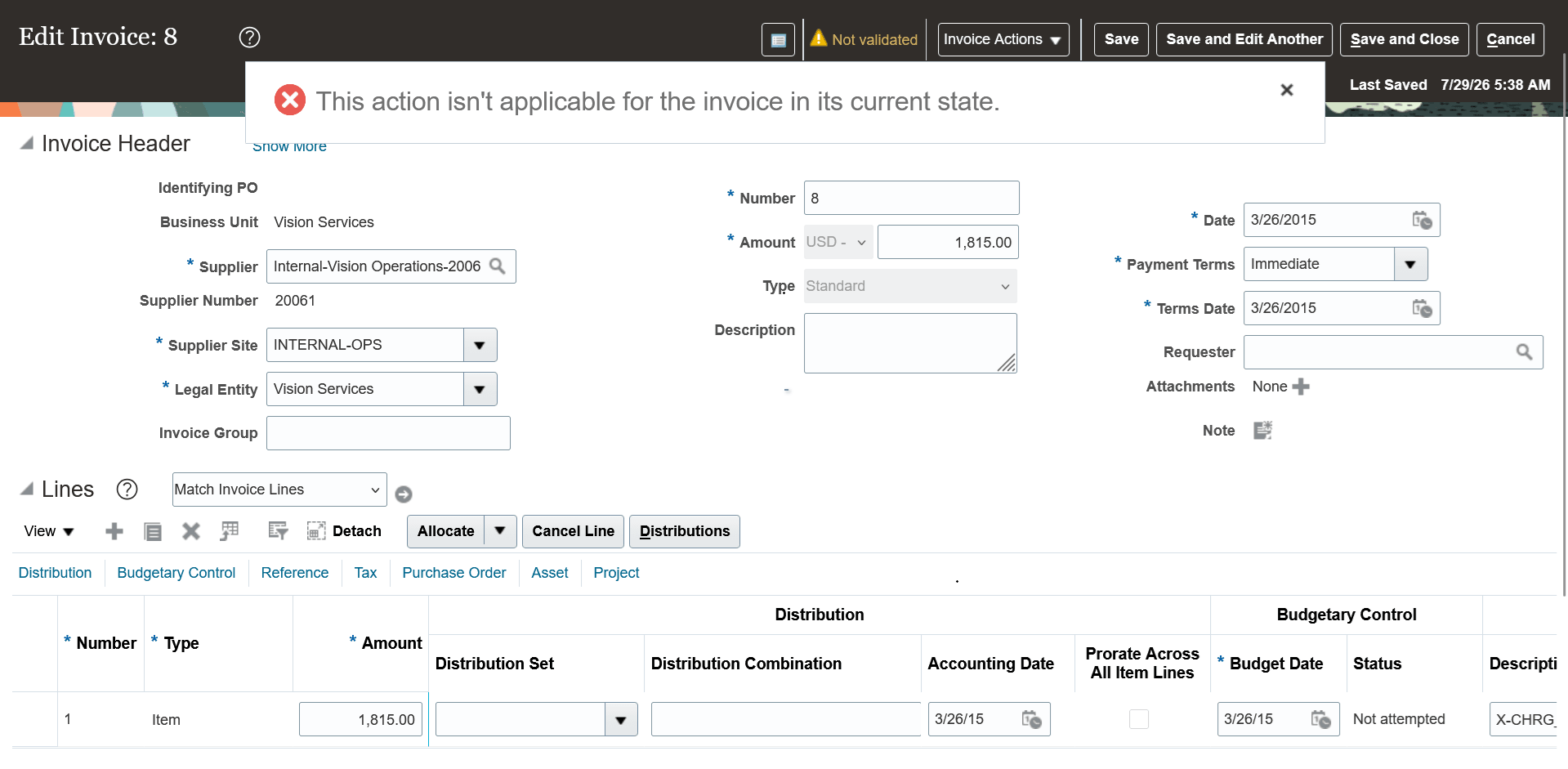
Task: Open the invoice Type Standard dropdown
Action: pyautogui.click(x=910, y=286)
